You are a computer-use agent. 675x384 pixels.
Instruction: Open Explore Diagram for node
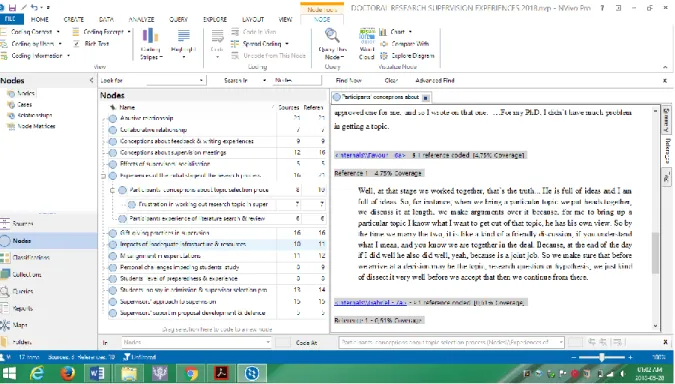[407, 56]
